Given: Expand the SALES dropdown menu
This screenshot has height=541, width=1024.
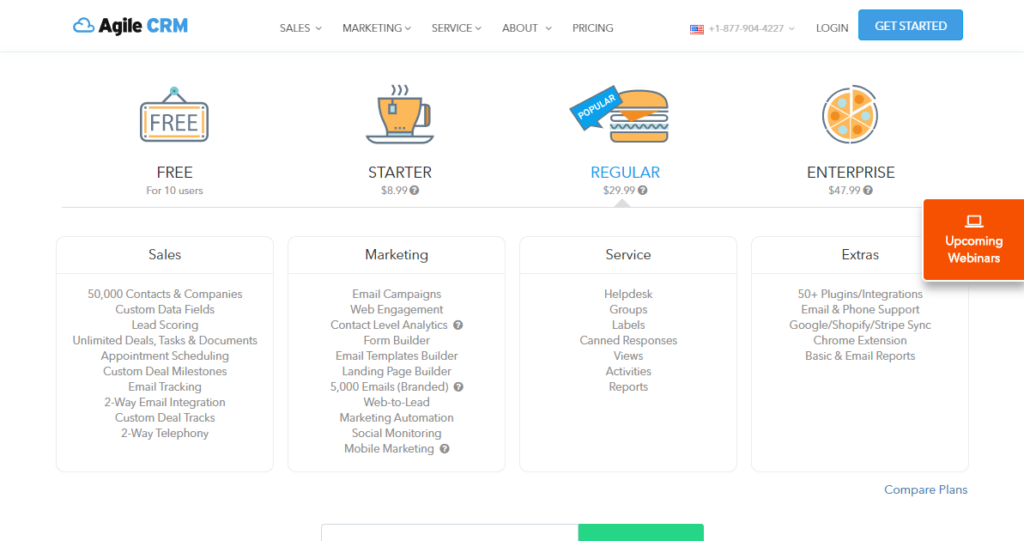Looking at the screenshot, I should [300, 28].
